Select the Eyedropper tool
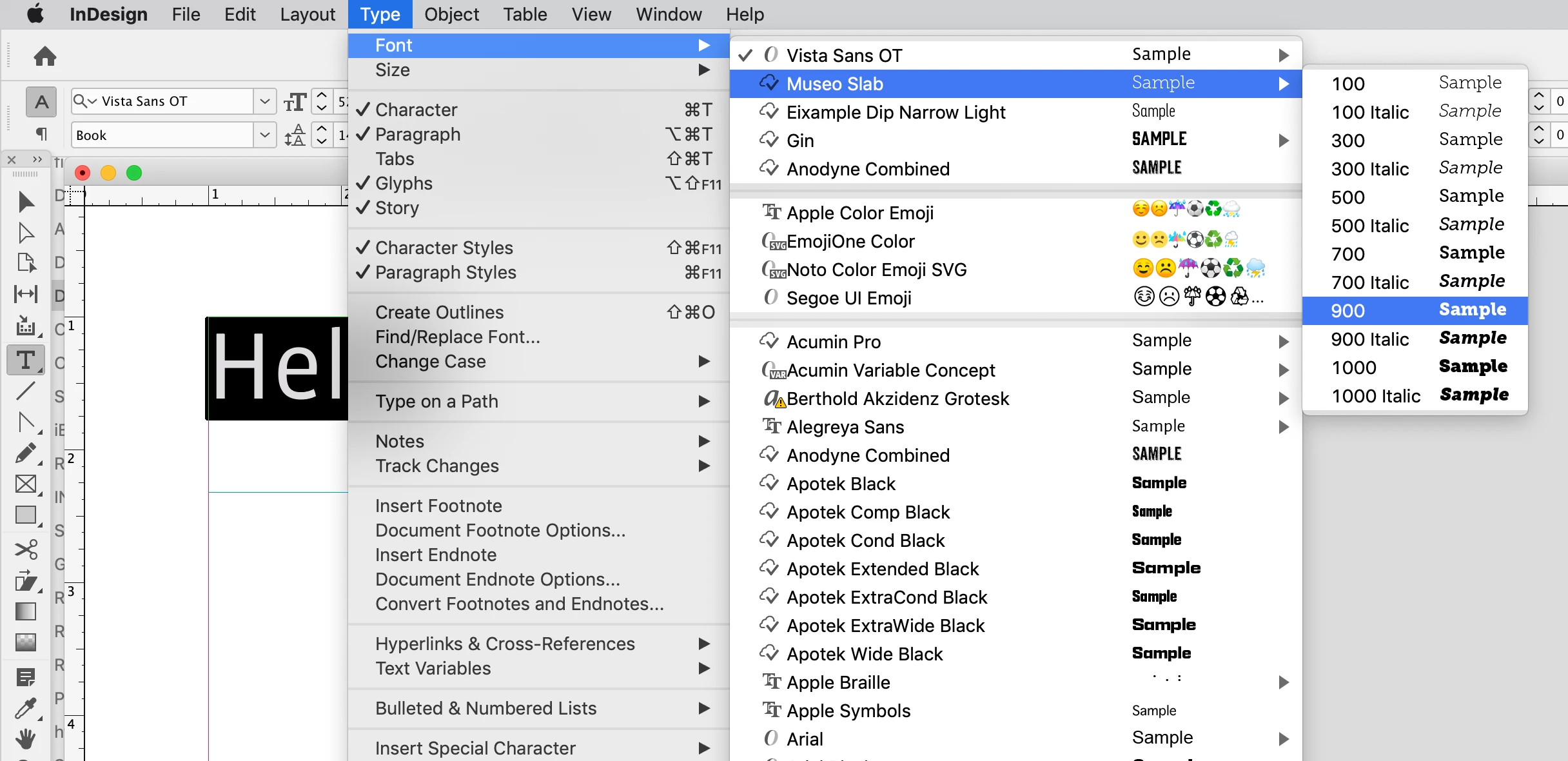 26,708
